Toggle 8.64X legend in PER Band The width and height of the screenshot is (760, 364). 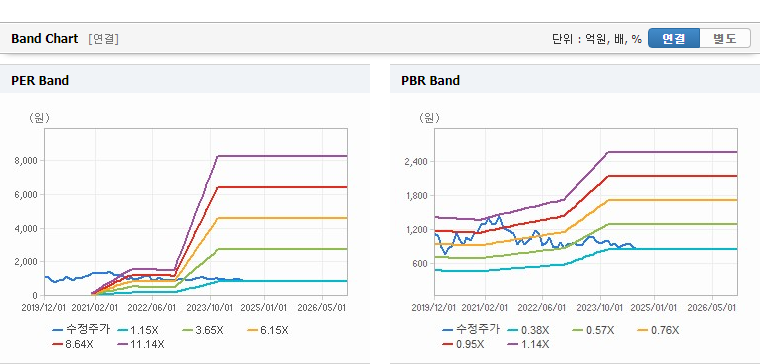pos(73,344)
